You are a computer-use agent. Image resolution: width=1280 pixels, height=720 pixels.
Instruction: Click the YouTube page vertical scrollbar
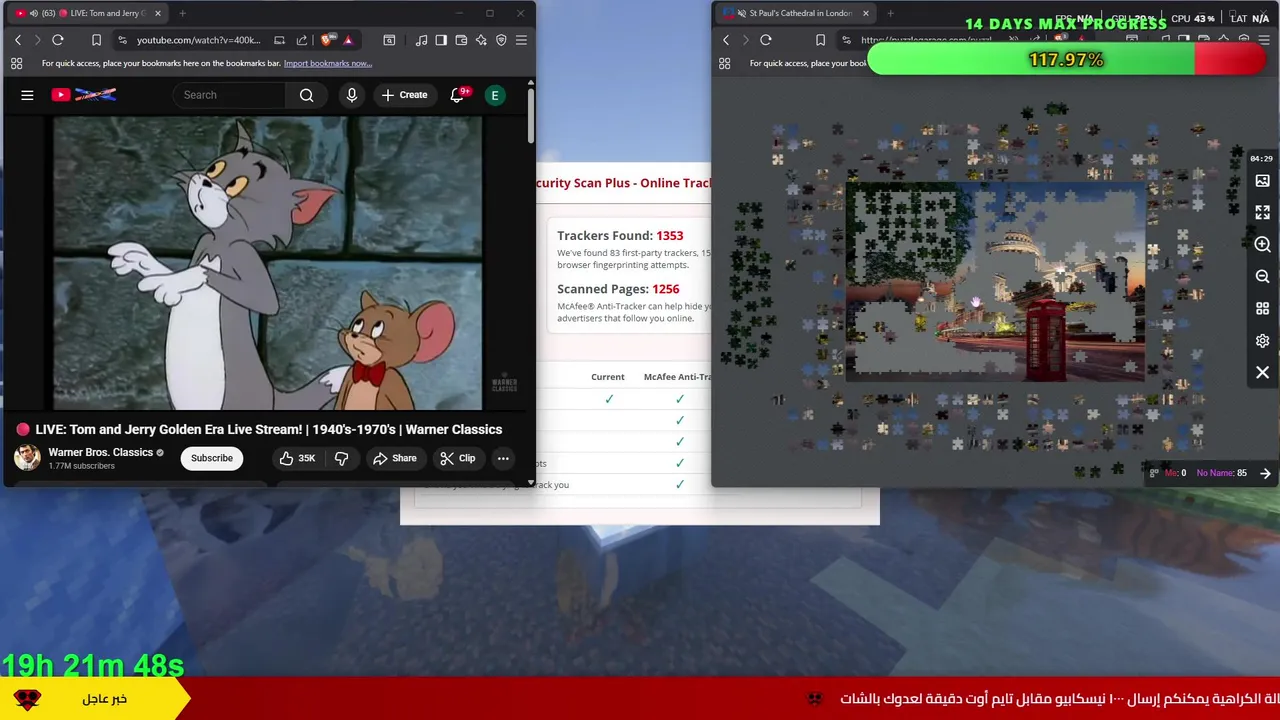coord(530,117)
